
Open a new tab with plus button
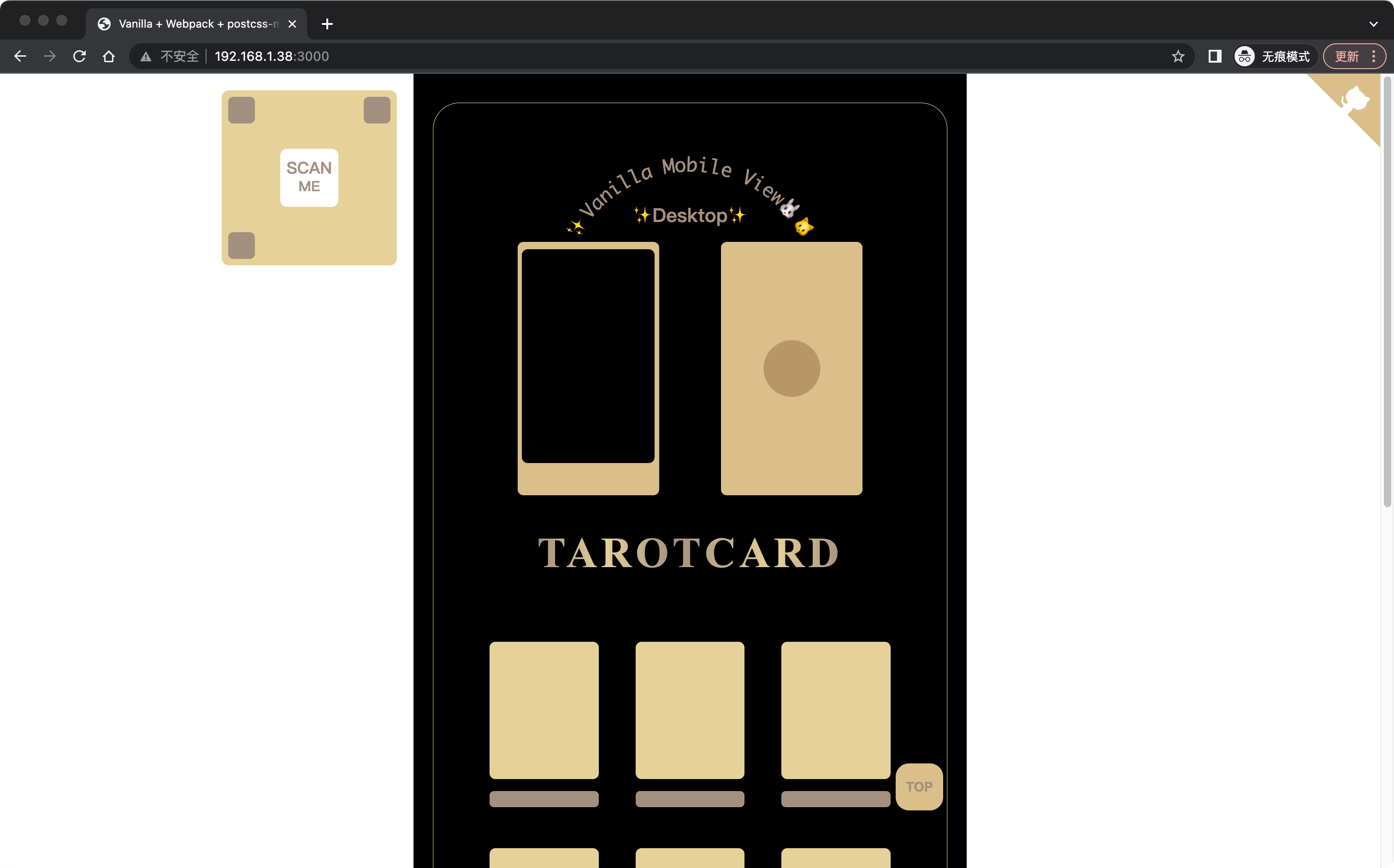coord(327,24)
